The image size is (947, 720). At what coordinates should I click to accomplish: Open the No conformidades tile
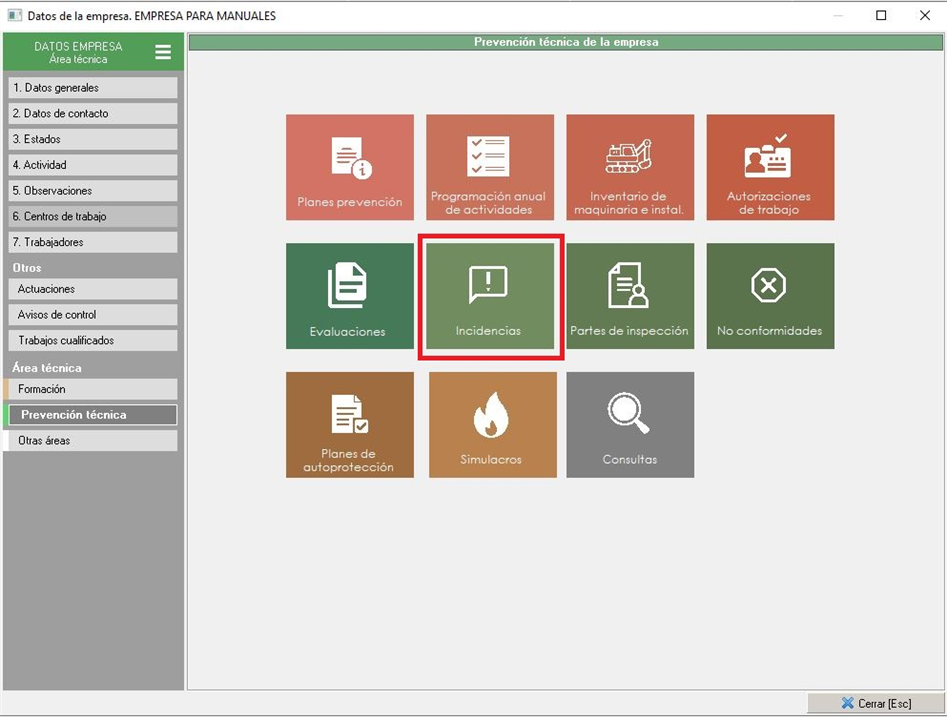point(770,296)
